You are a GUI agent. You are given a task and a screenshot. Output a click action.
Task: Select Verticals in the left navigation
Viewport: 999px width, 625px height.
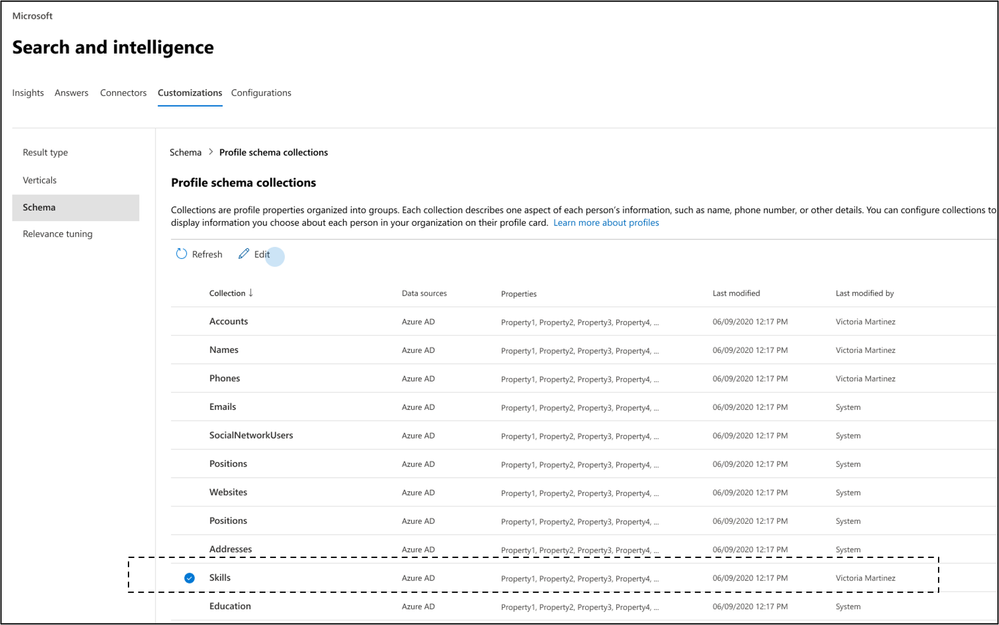[x=40, y=180]
